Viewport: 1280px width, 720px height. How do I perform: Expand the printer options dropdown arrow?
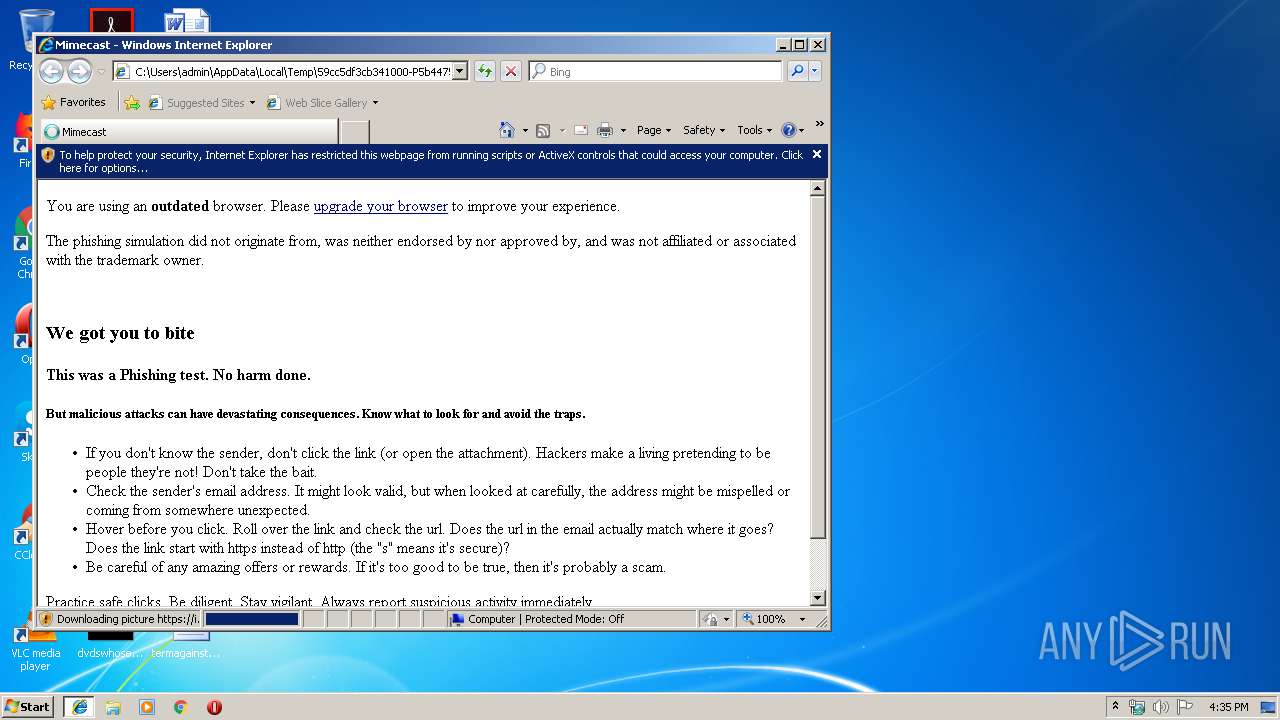623,131
